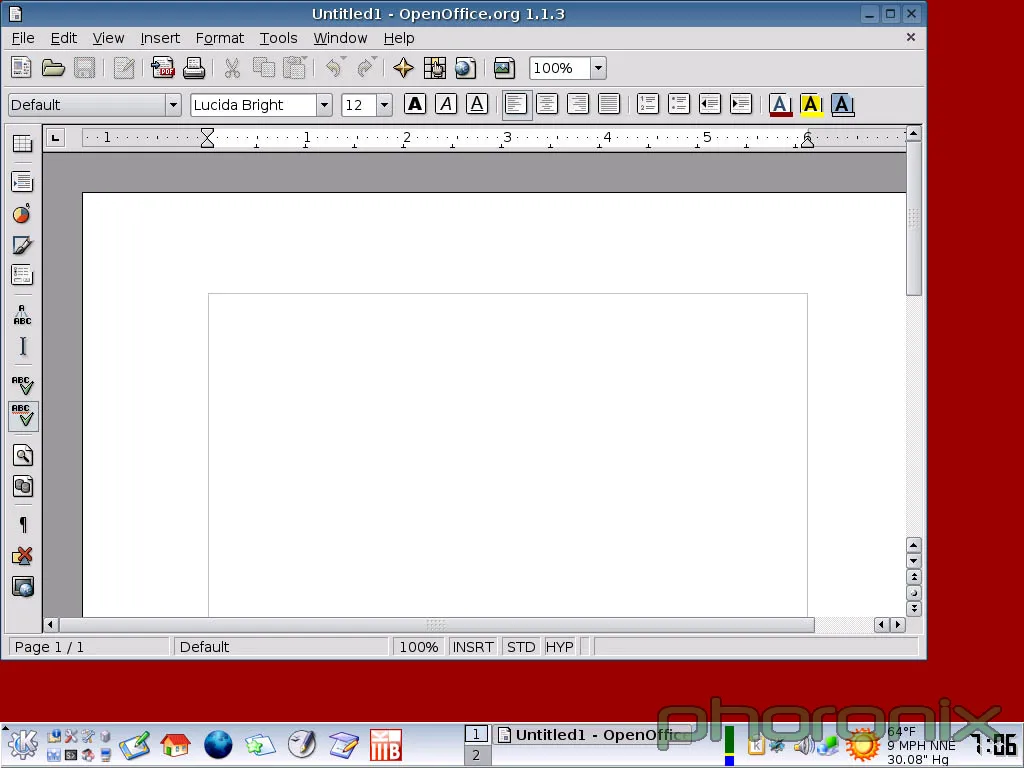Open the Navigator star icon
1024x768 pixels.
tap(404, 67)
